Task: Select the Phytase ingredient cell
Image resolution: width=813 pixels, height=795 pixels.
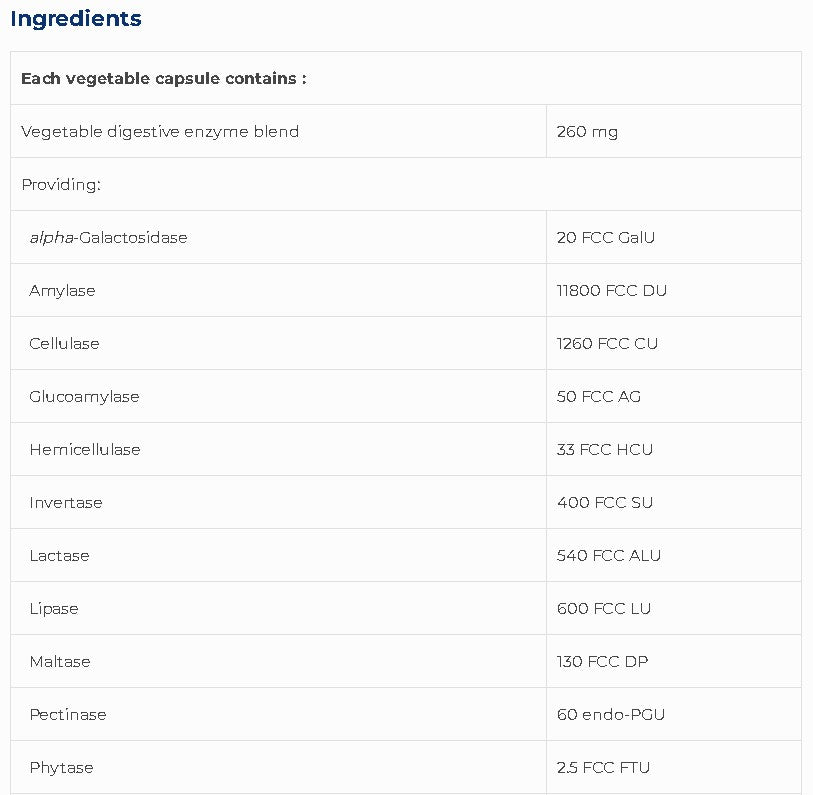Action: click(61, 767)
